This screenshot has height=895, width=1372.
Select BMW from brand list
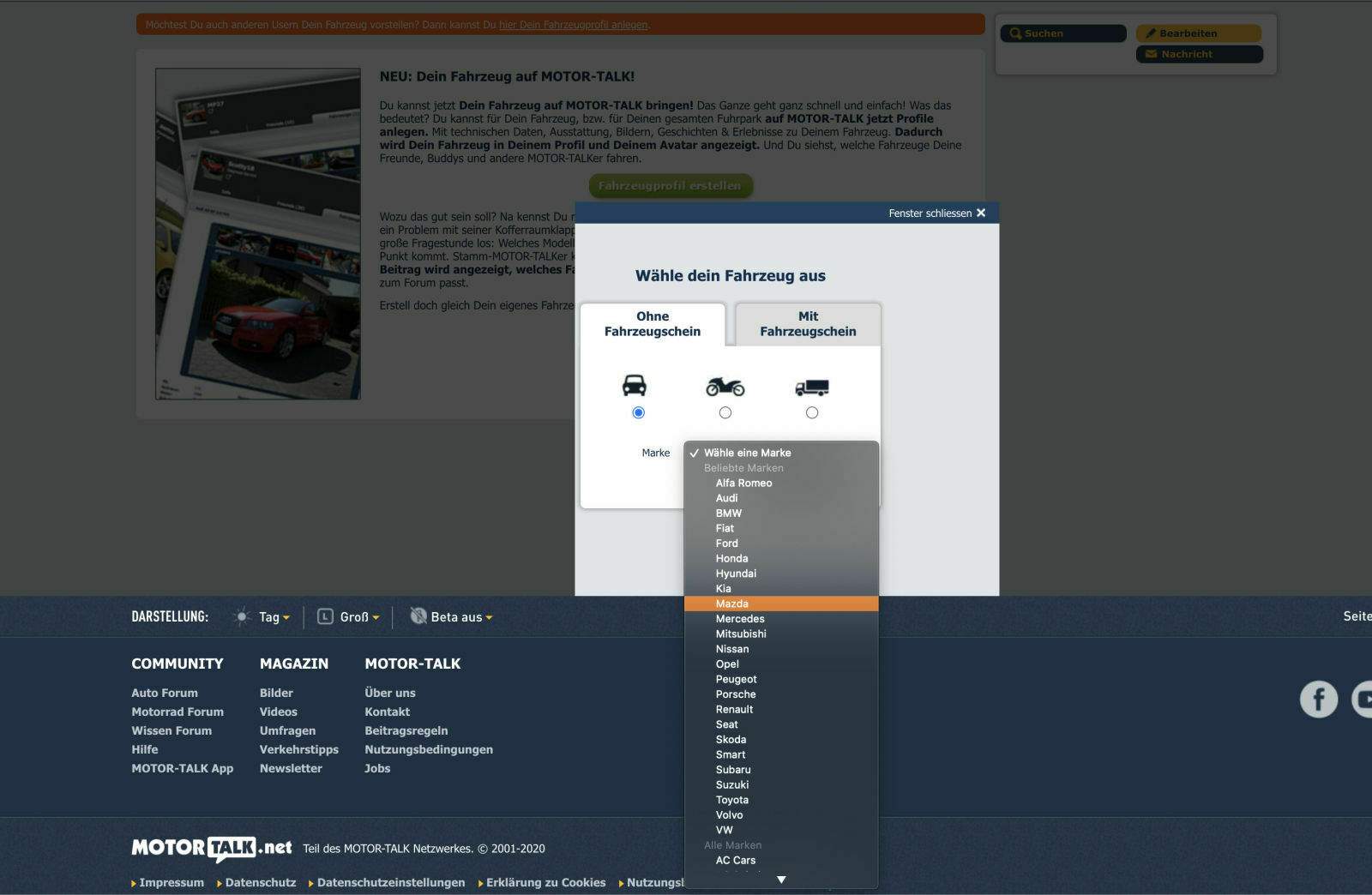click(781, 514)
